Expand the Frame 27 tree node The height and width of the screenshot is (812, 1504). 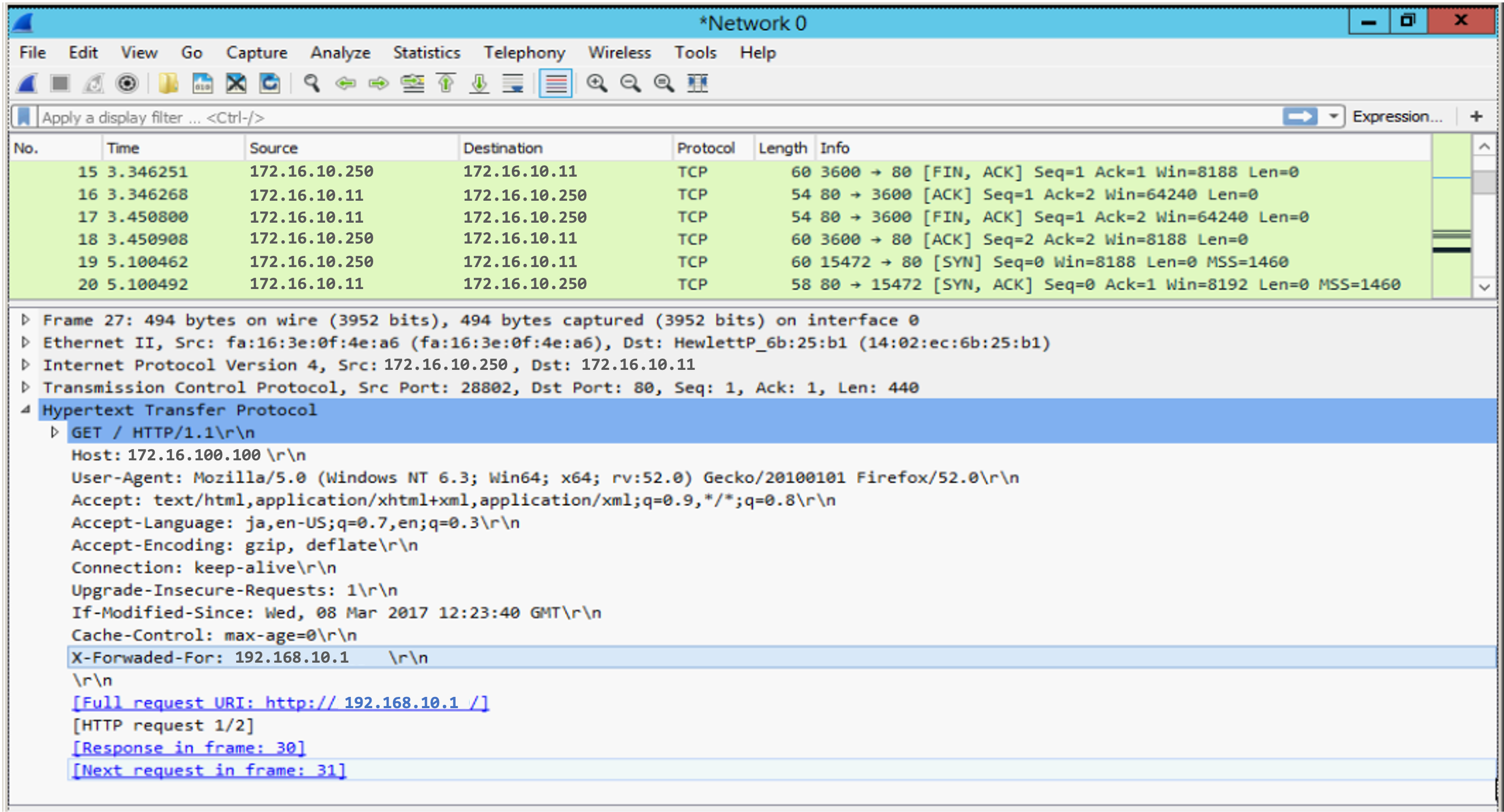pos(25,320)
